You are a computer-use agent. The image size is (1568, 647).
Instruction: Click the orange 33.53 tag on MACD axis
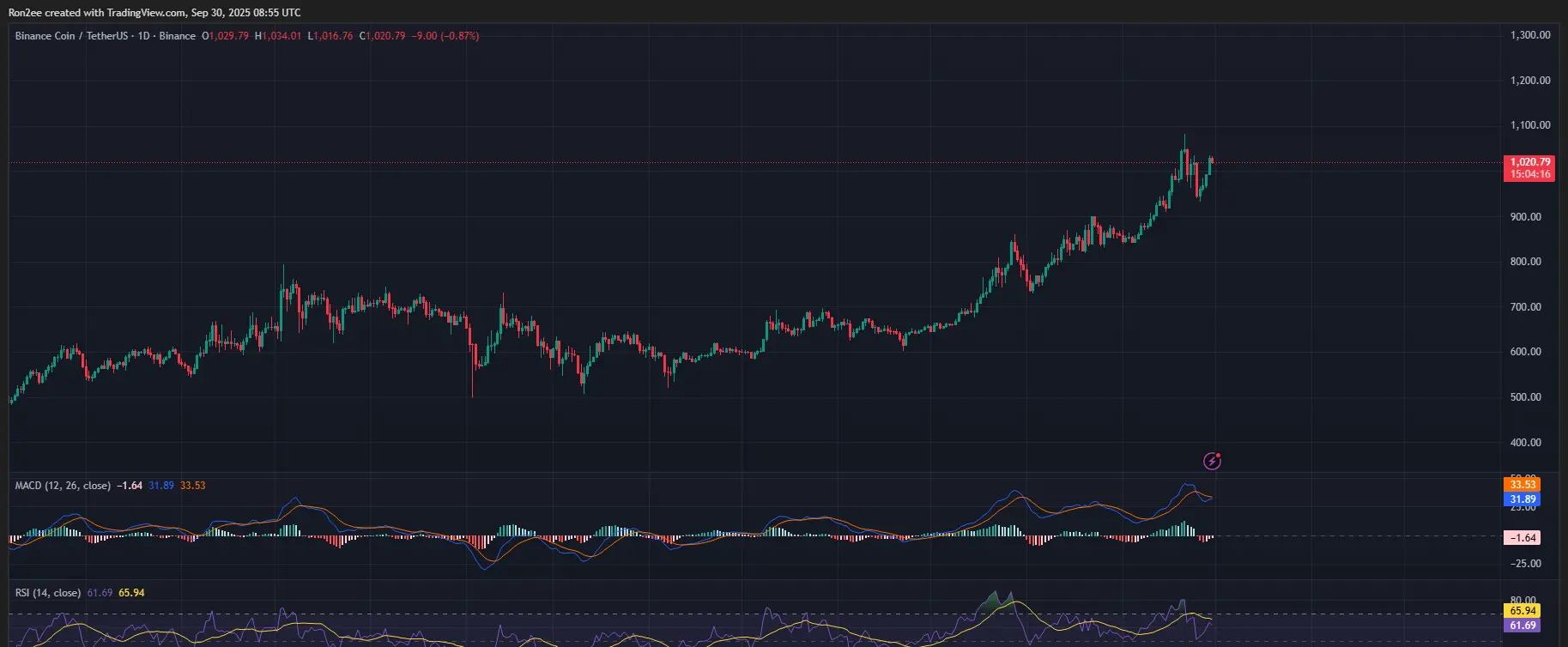1522,485
